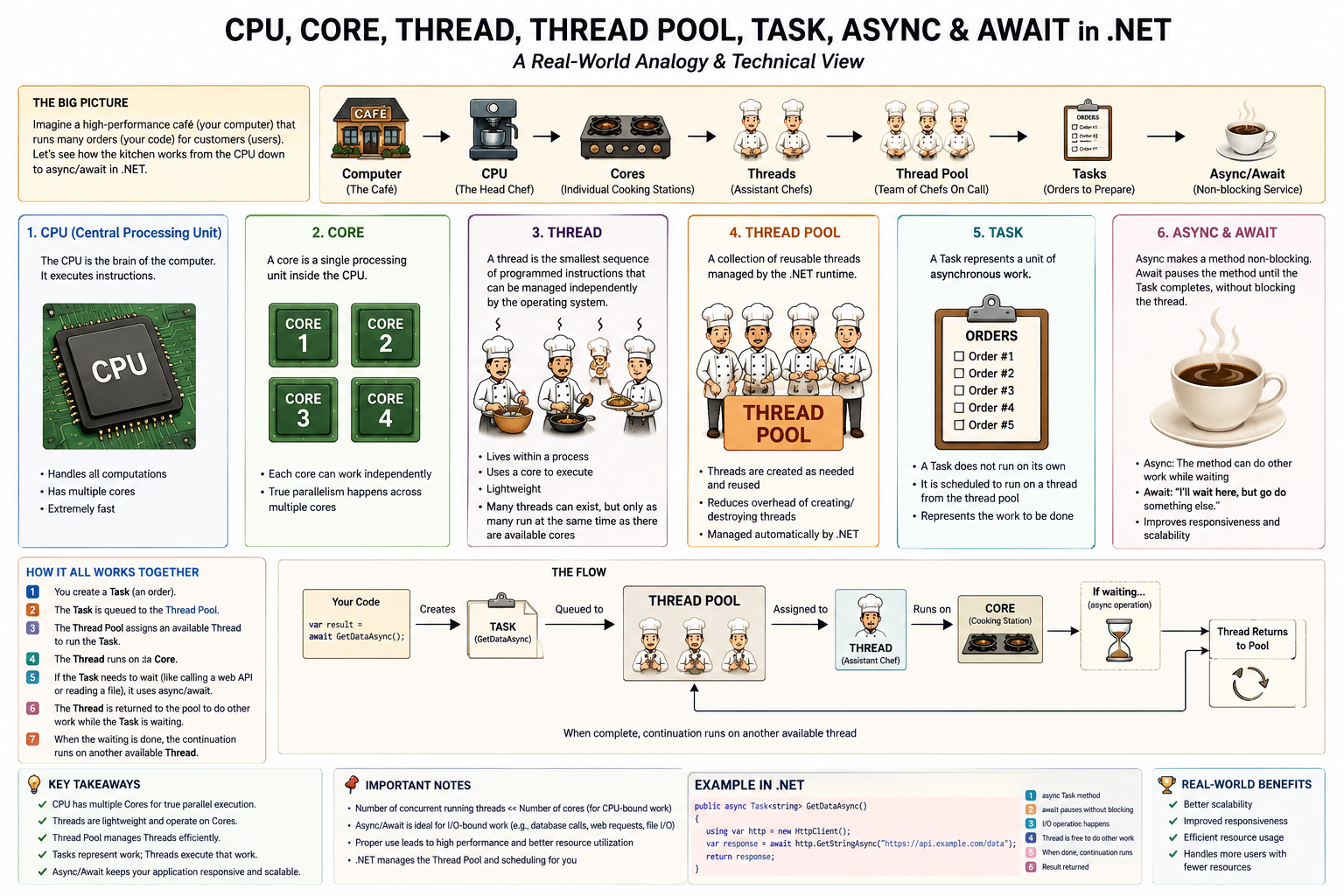Click the 'Better scalability' benefit line
Screen dimensions: 1344x896
(x=1218, y=804)
